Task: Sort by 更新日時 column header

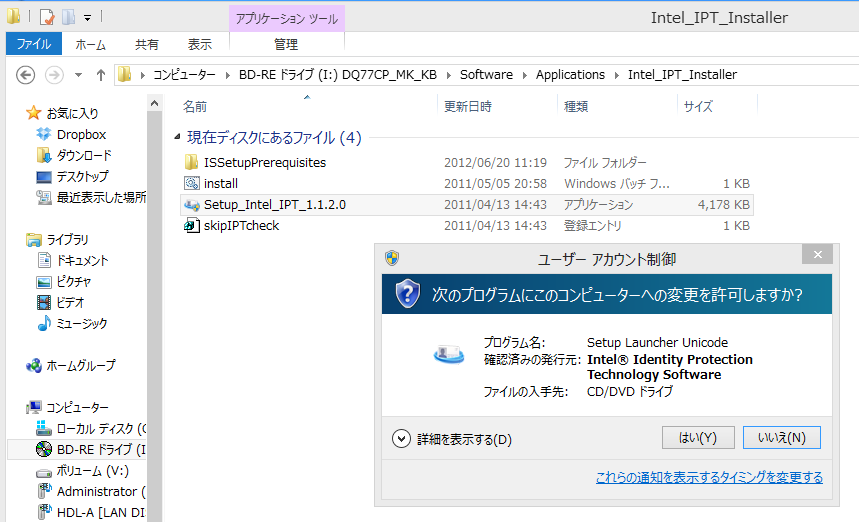Action: (497, 106)
